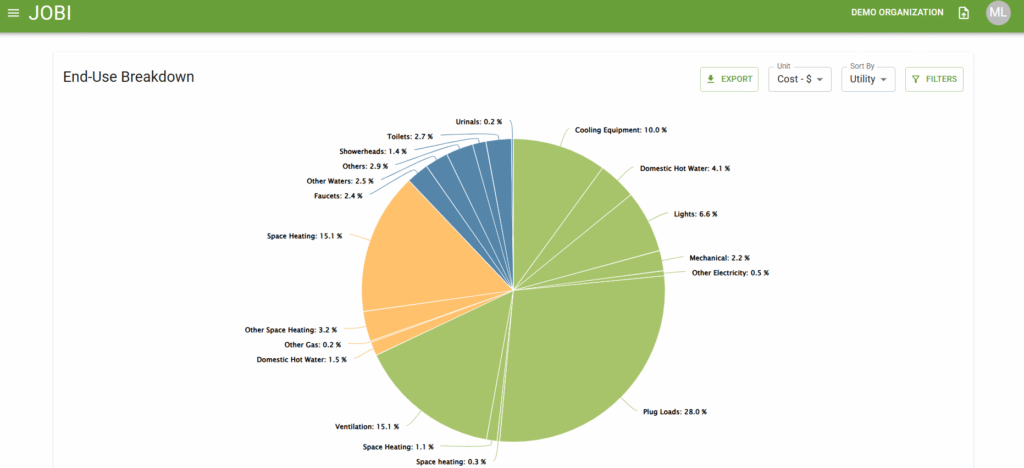
Task: Open the Sort By Utility dropdown
Action: click(867, 79)
